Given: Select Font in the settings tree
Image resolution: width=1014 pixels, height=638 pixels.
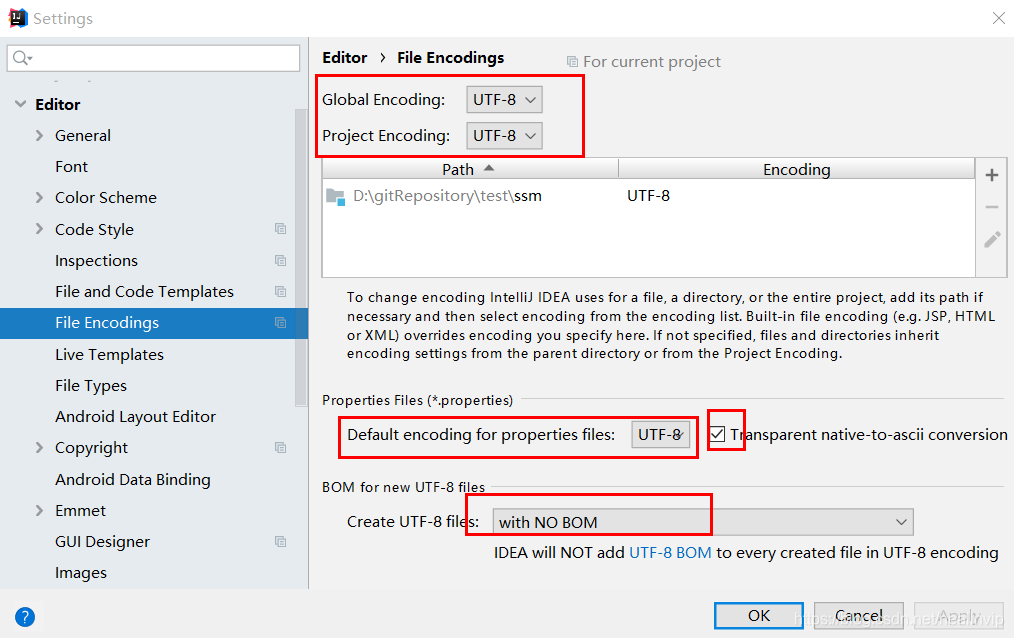Looking at the screenshot, I should [71, 167].
